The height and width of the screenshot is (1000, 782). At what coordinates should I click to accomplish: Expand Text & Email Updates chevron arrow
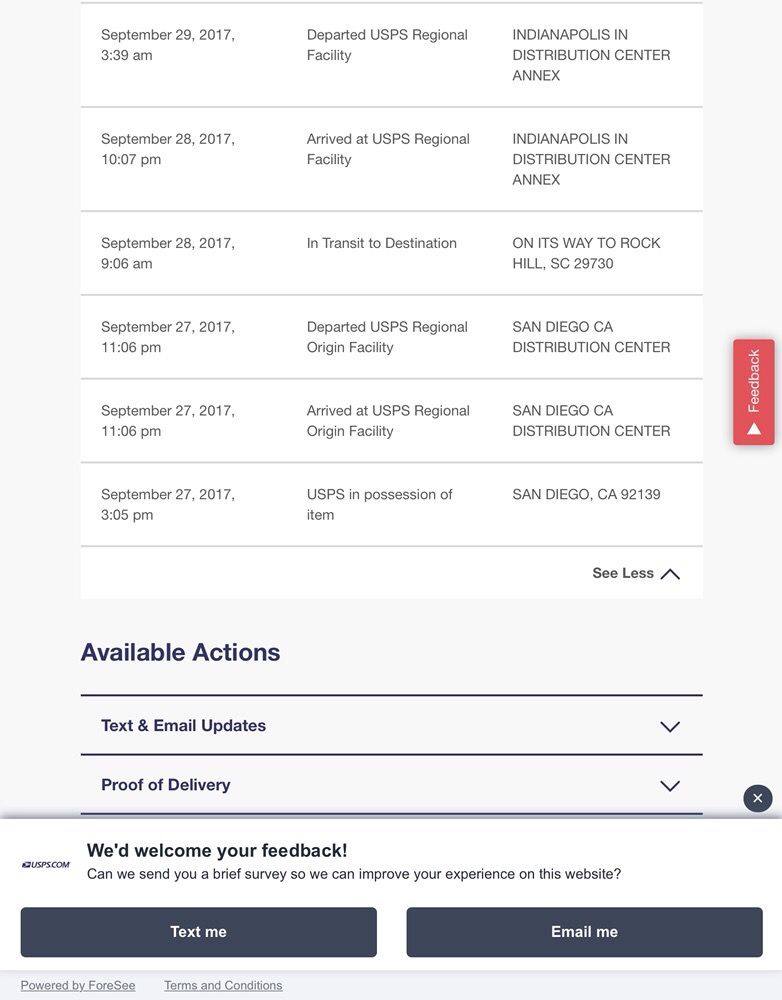(x=670, y=727)
